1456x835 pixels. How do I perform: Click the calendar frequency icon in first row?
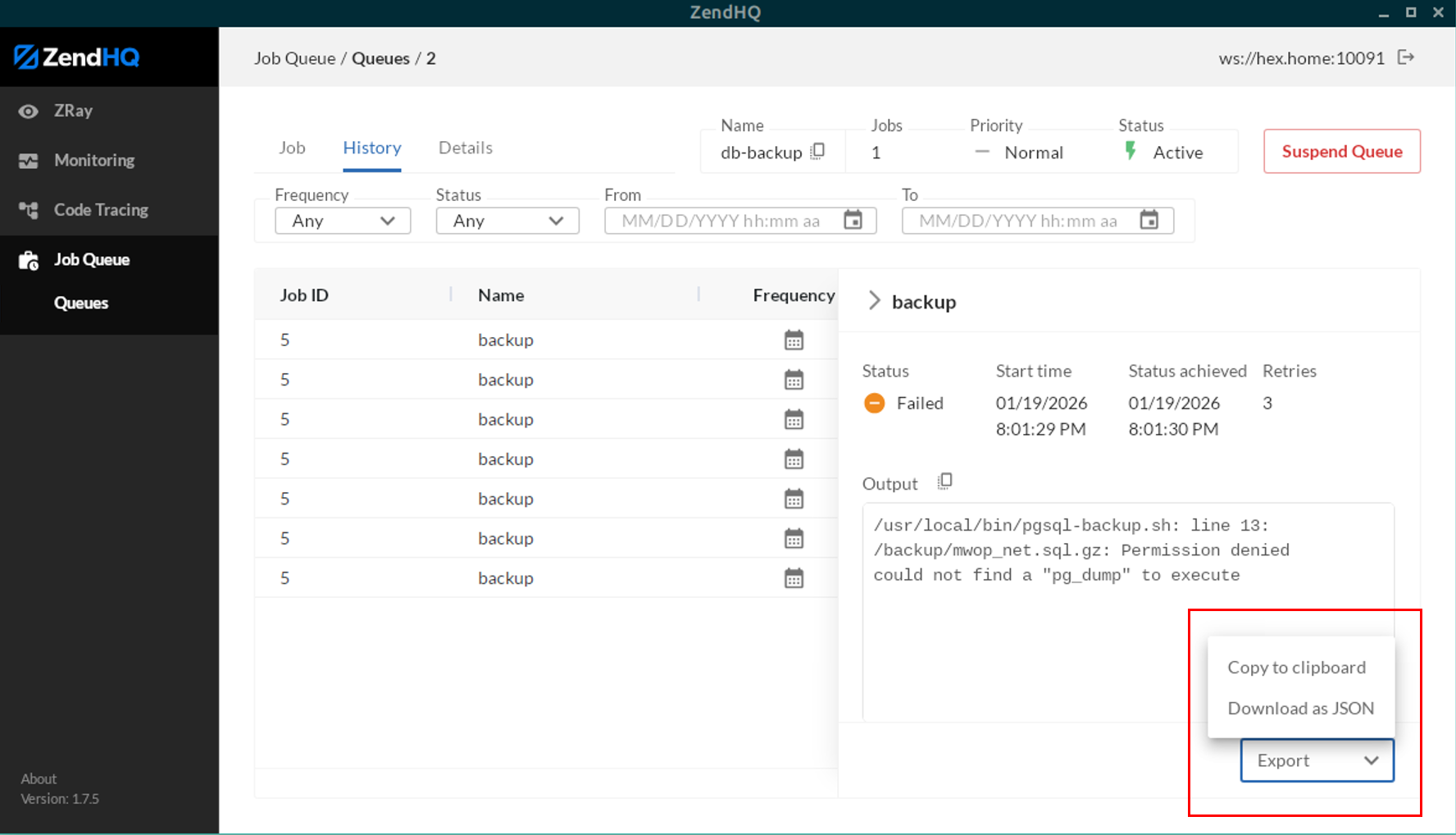click(793, 340)
